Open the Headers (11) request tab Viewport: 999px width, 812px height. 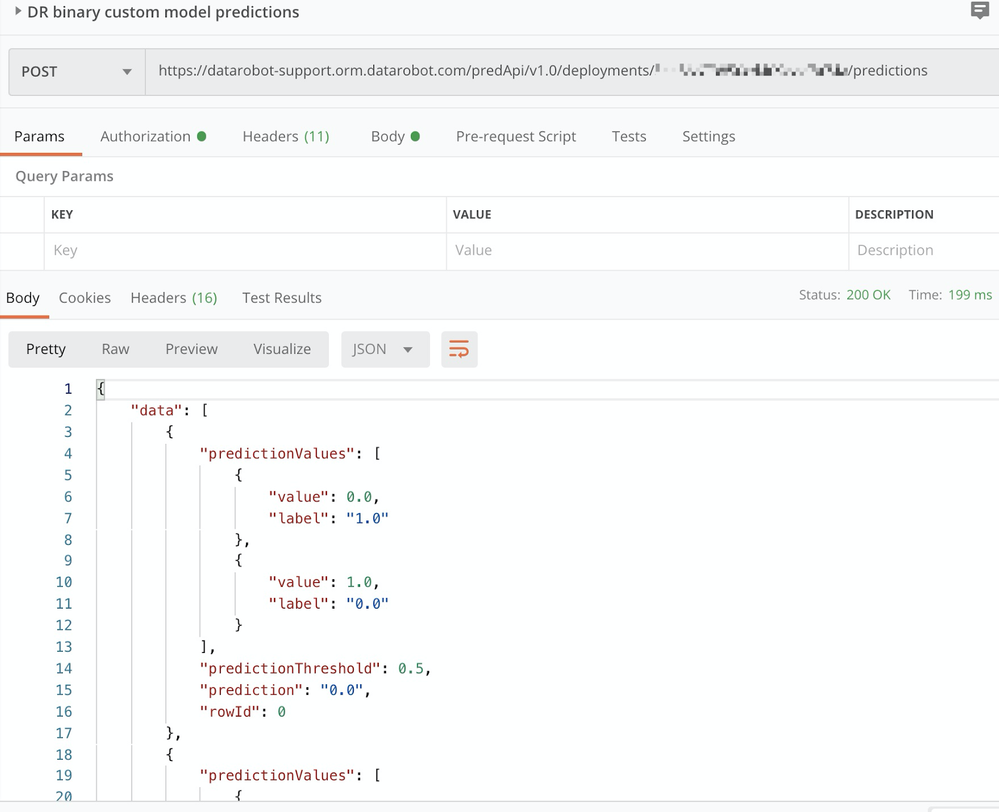[x=286, y=136]
